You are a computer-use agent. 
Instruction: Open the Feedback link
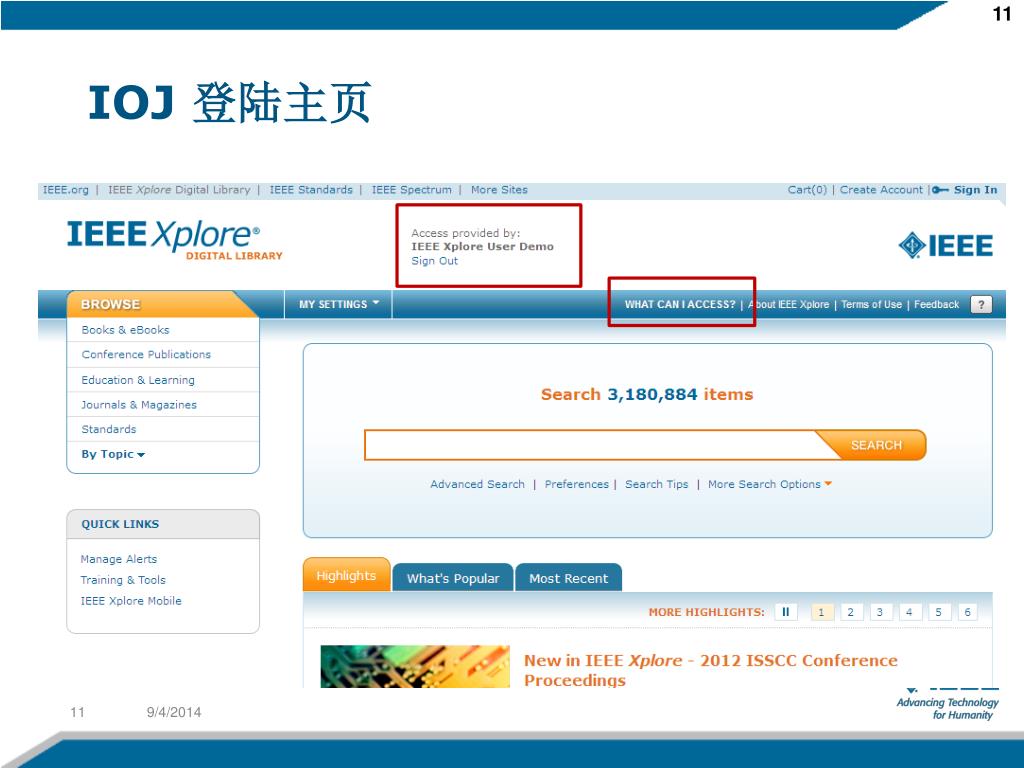(936, 304)
